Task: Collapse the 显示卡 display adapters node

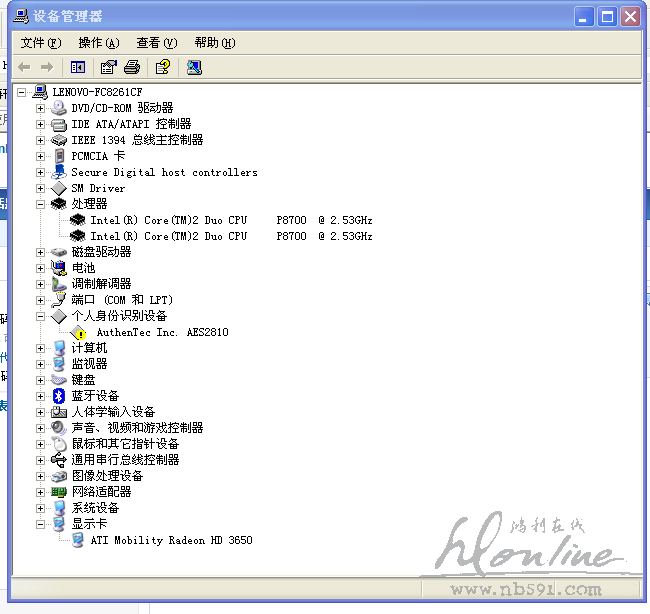Action: coord(40,524)
